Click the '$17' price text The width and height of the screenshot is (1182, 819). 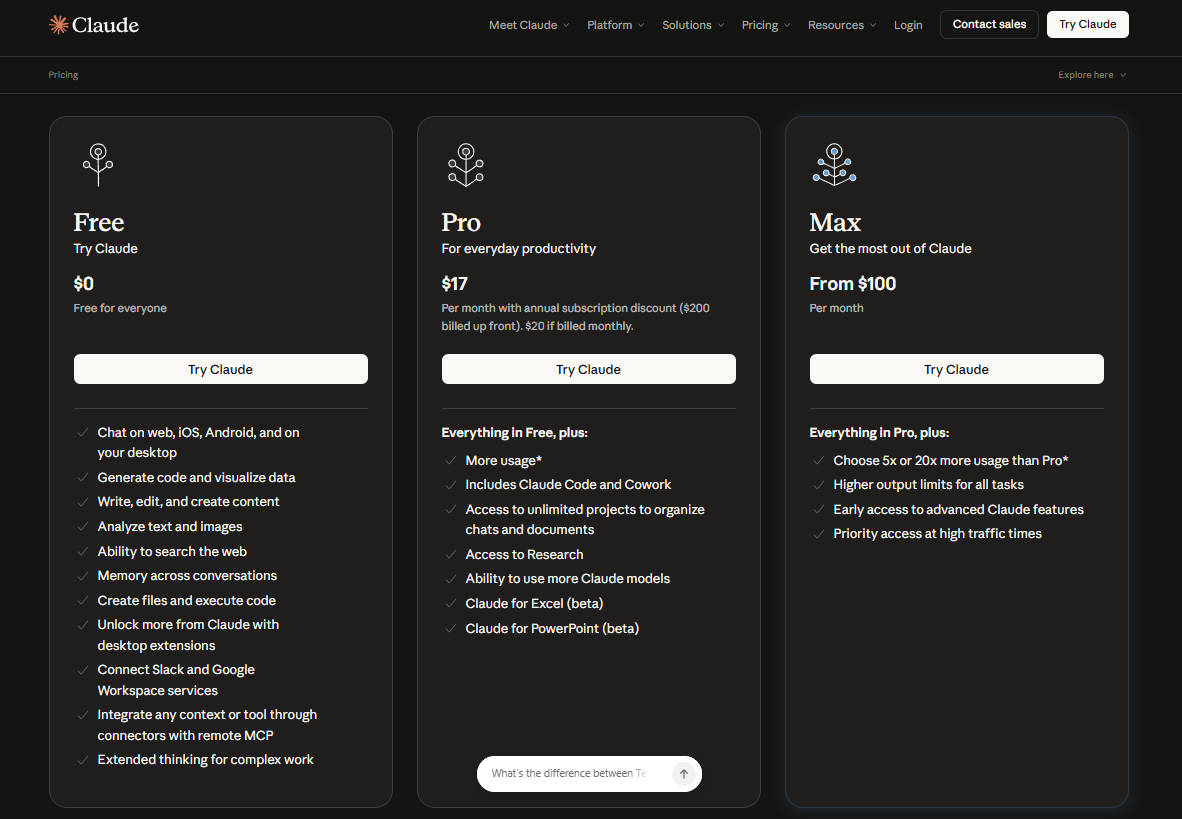point(455,284)
